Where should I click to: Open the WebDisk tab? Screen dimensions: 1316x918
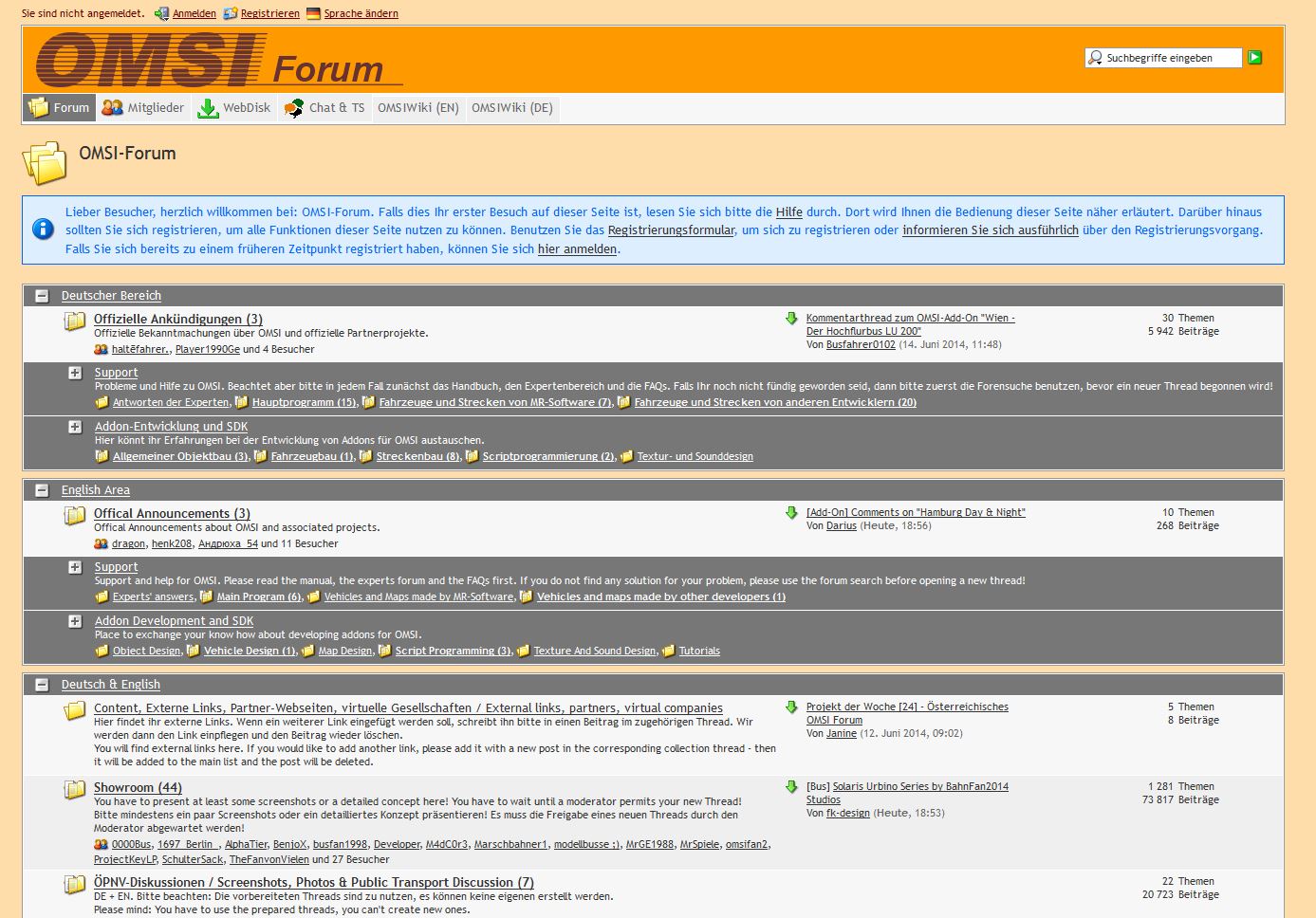(234, 107)
